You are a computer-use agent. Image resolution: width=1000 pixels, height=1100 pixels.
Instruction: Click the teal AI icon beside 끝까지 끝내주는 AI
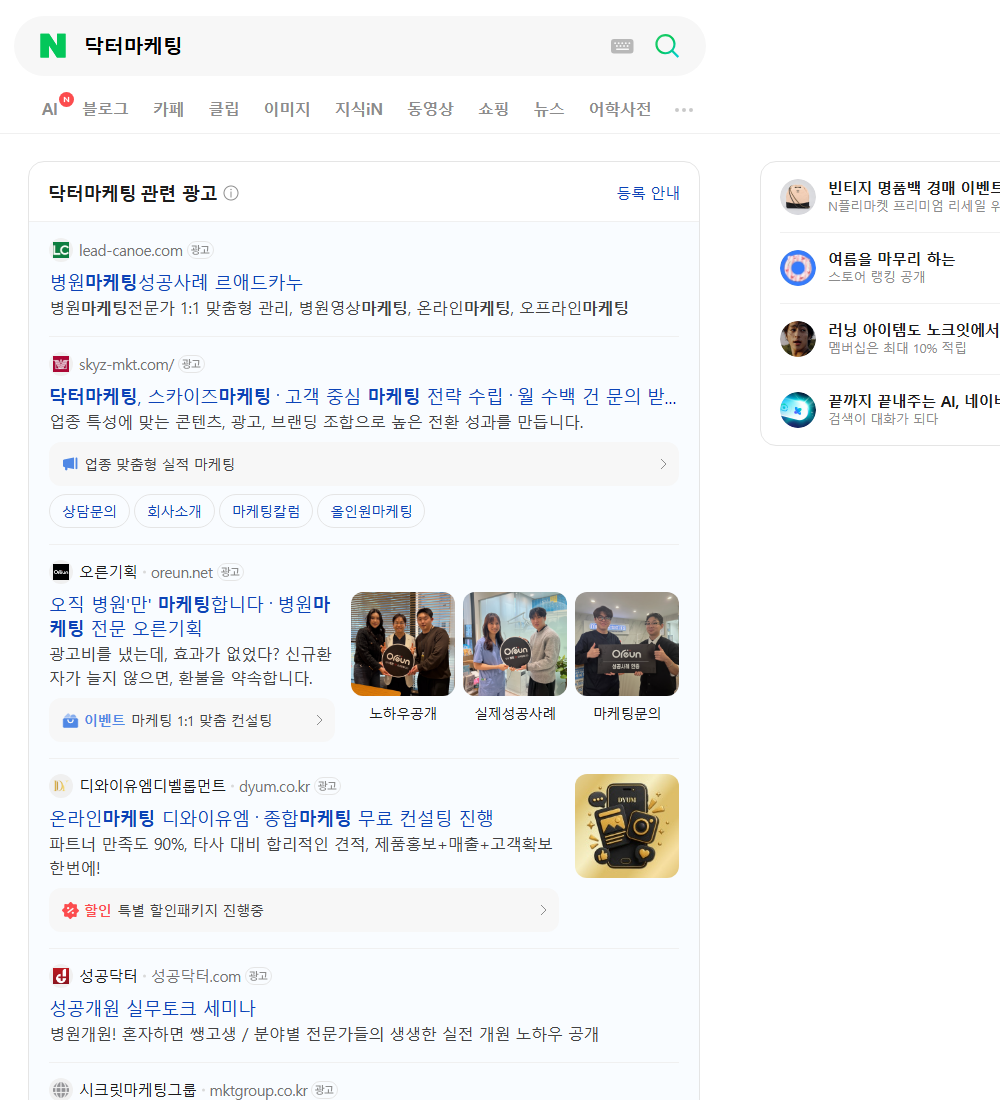[x=798, y=410]
